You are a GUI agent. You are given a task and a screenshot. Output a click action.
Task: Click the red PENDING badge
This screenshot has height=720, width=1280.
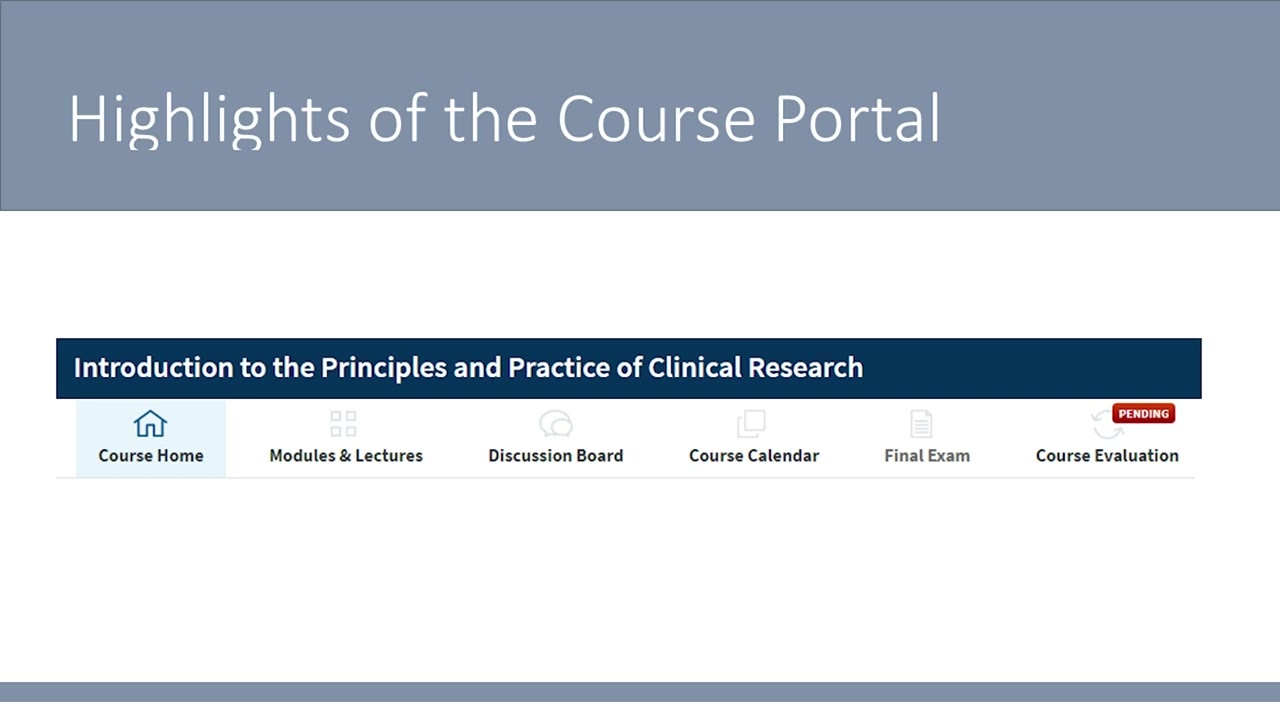point(1143,413)
